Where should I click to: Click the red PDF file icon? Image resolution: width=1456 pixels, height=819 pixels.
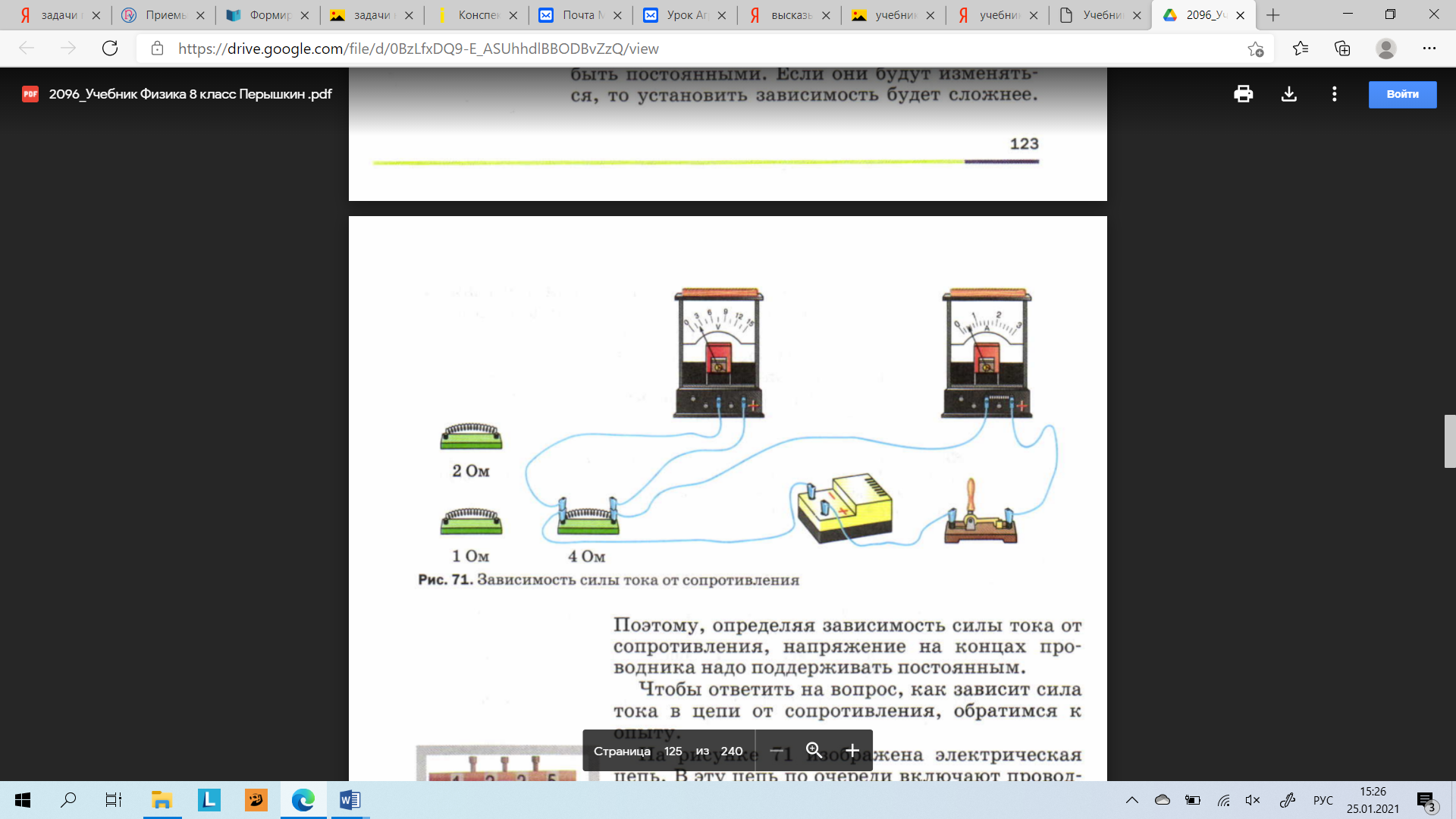(30, 94)
